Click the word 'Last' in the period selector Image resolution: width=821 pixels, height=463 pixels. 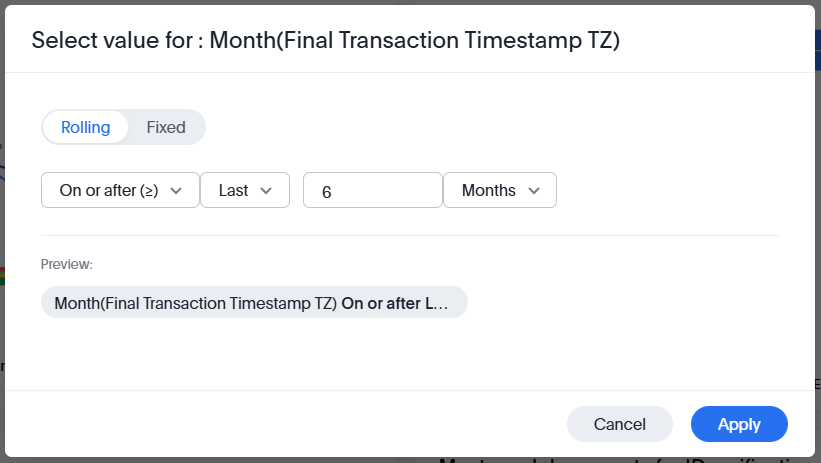(x=233, y=190)
